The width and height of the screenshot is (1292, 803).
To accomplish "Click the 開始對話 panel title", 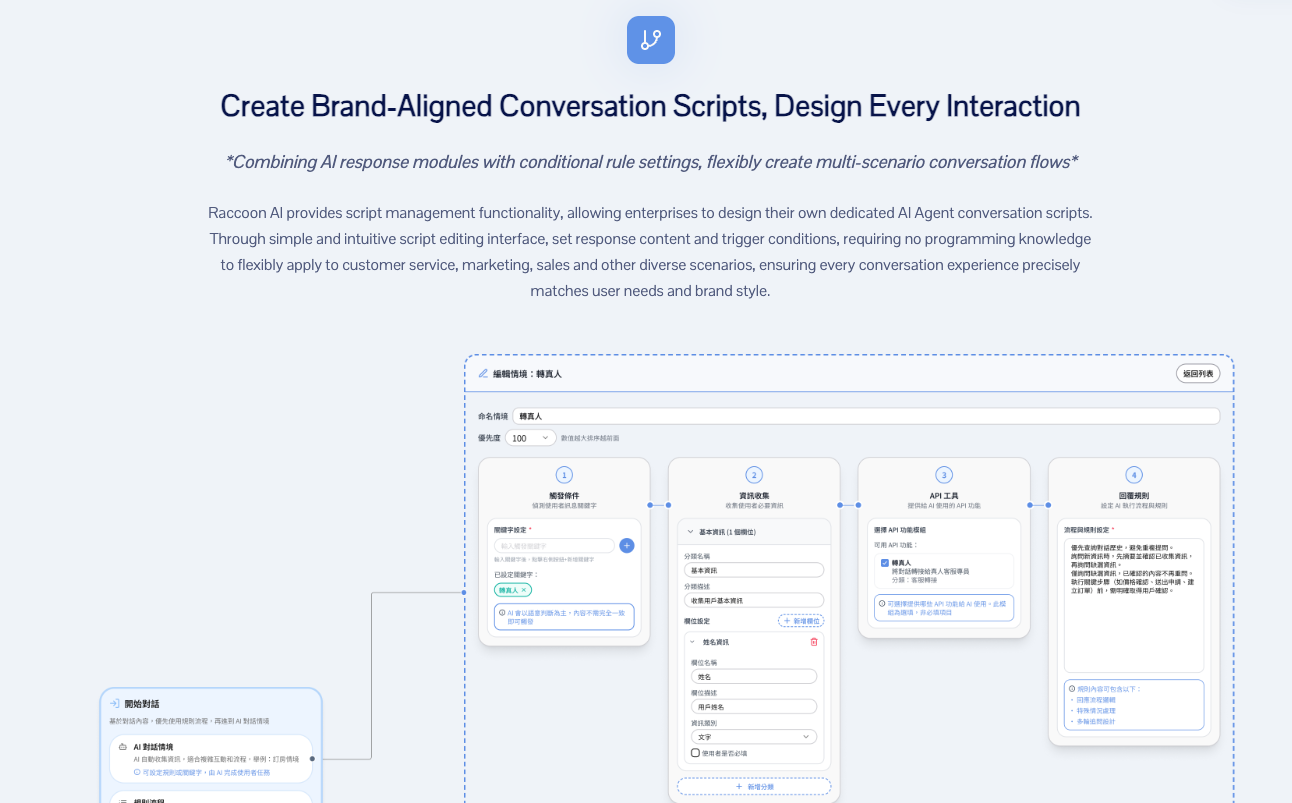I will coord(142,704).
